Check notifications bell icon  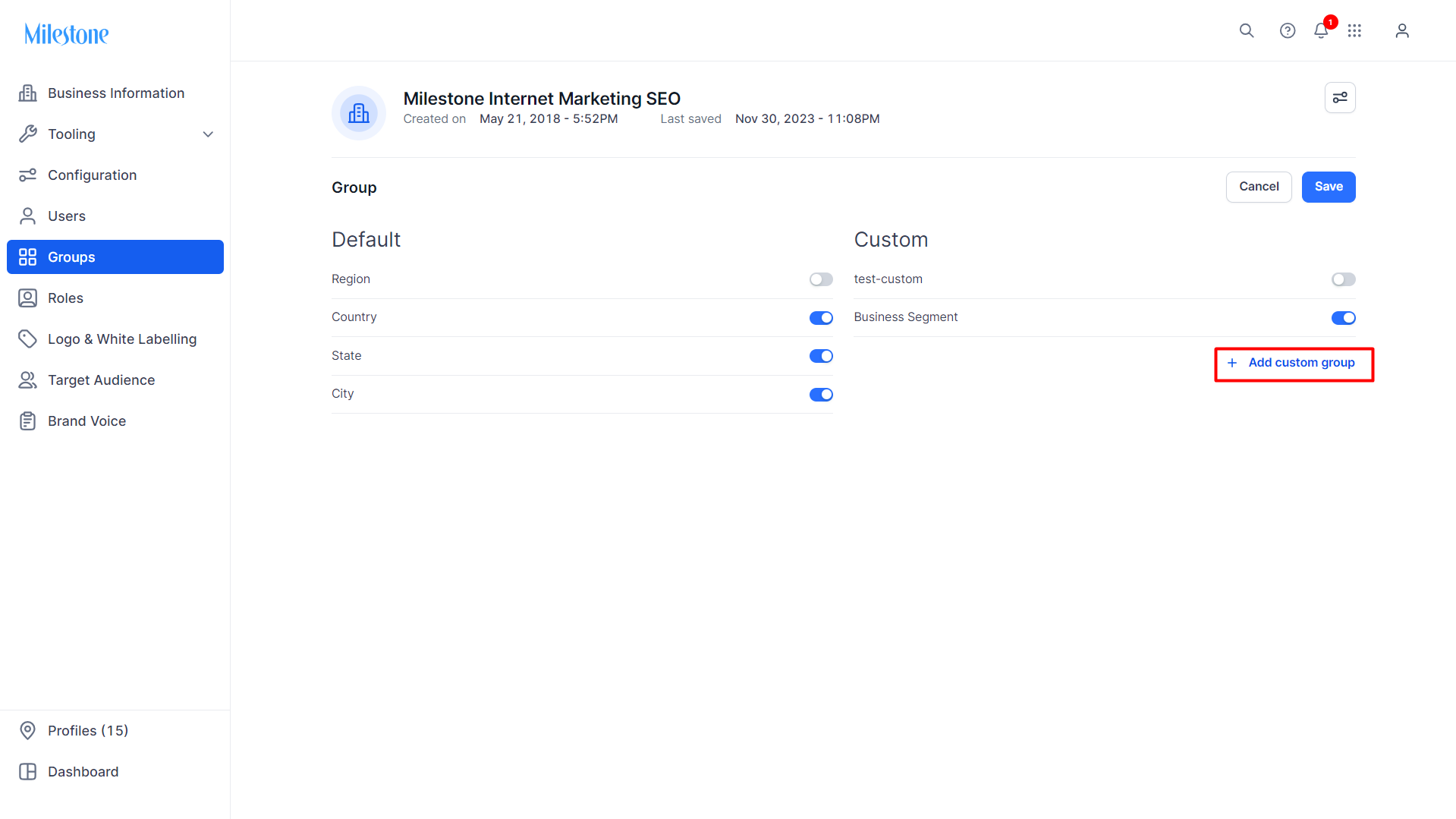click(1321, 30)
